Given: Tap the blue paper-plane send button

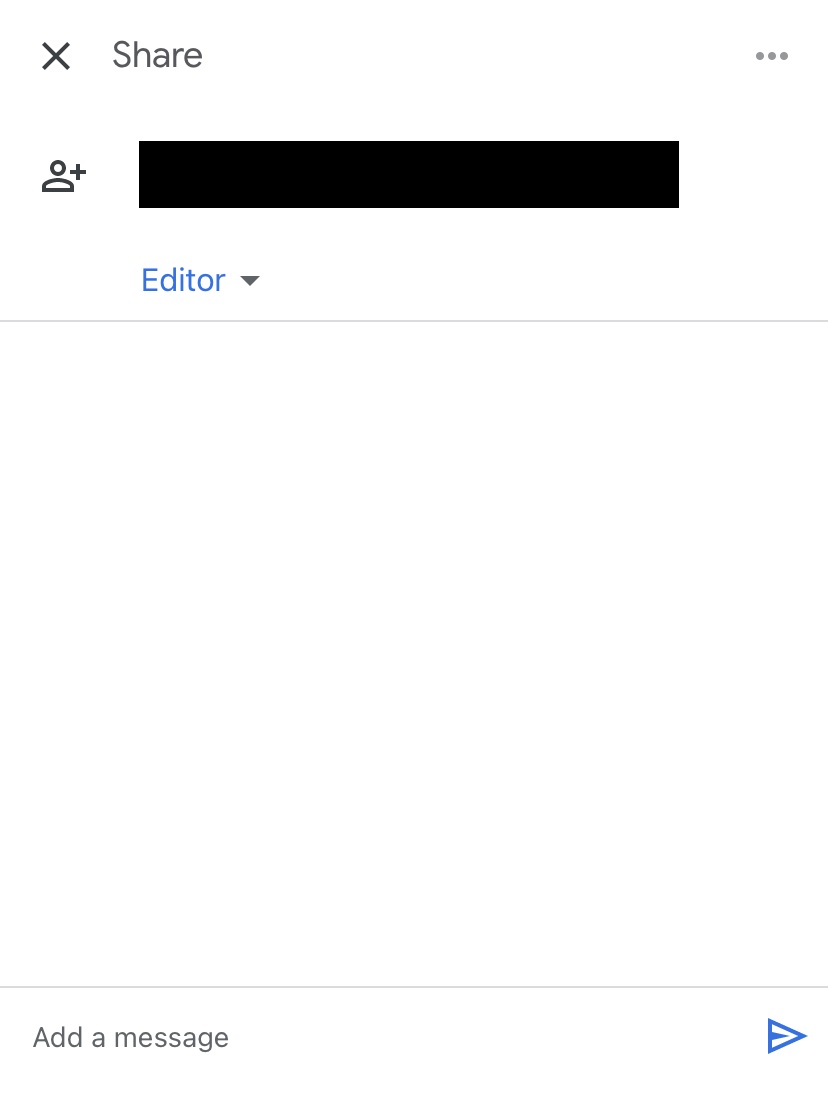Looking at the screenshot, I should click(x=787, y=1035).
